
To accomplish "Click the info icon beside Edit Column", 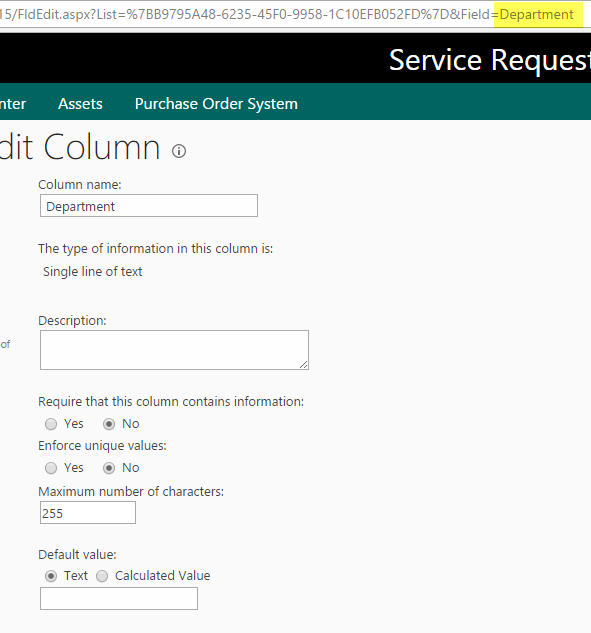I will 179,151.
